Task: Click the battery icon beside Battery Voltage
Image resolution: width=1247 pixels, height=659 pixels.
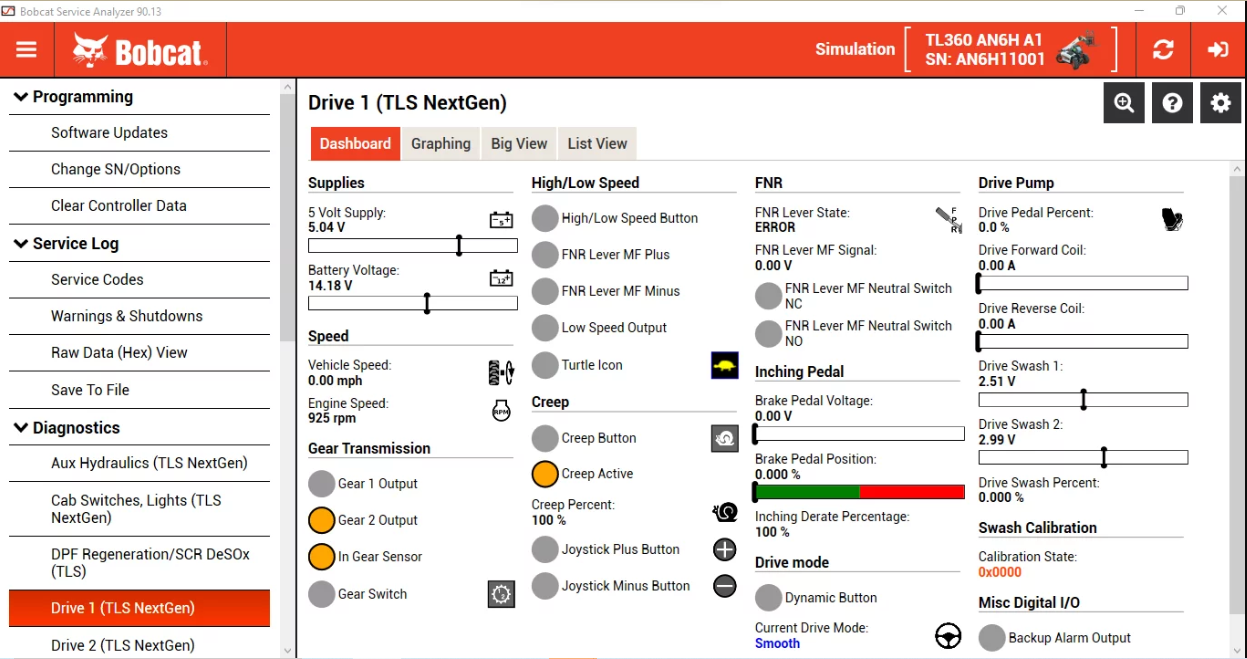Action: click(x=501, y=278)
